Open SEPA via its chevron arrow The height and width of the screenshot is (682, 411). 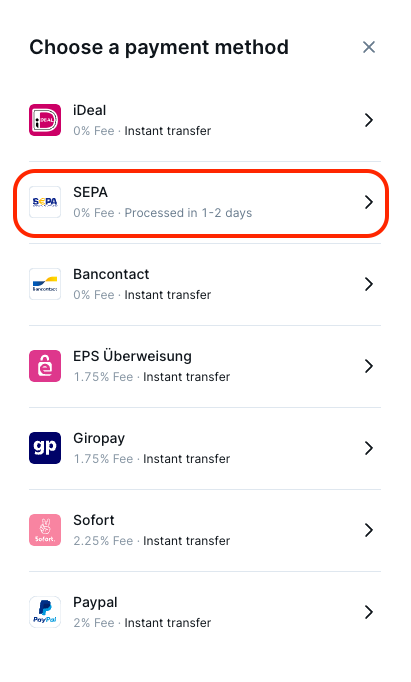[369, 202]
